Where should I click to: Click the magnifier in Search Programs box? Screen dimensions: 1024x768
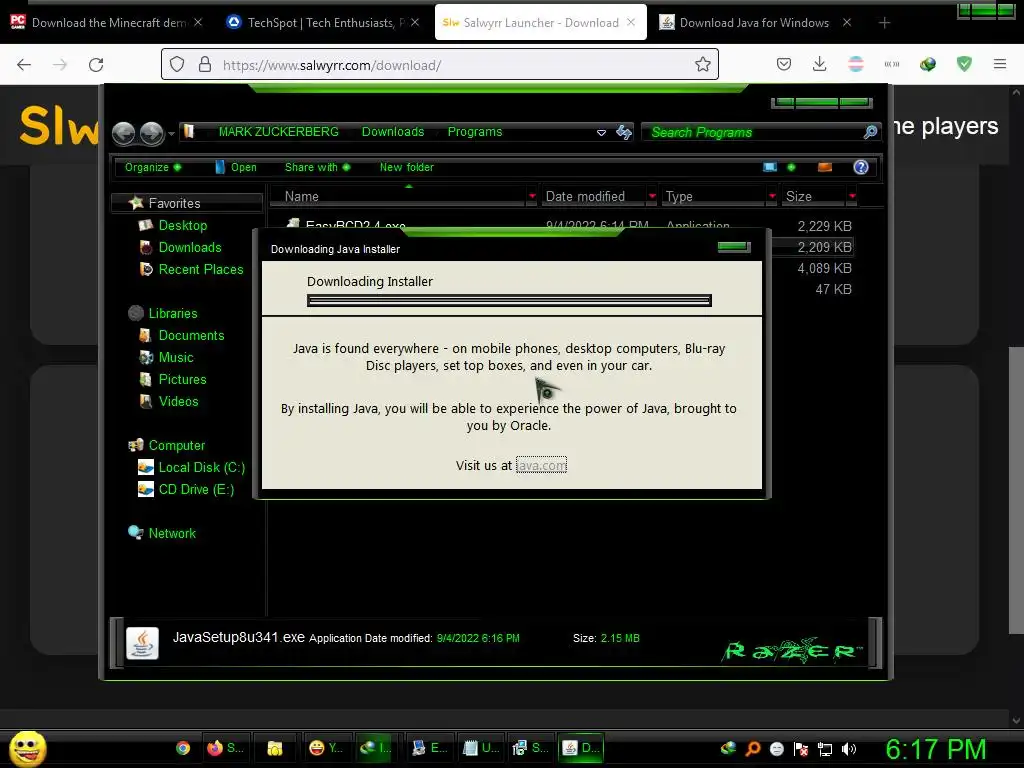pyautogui.click(x=870, y=132)
